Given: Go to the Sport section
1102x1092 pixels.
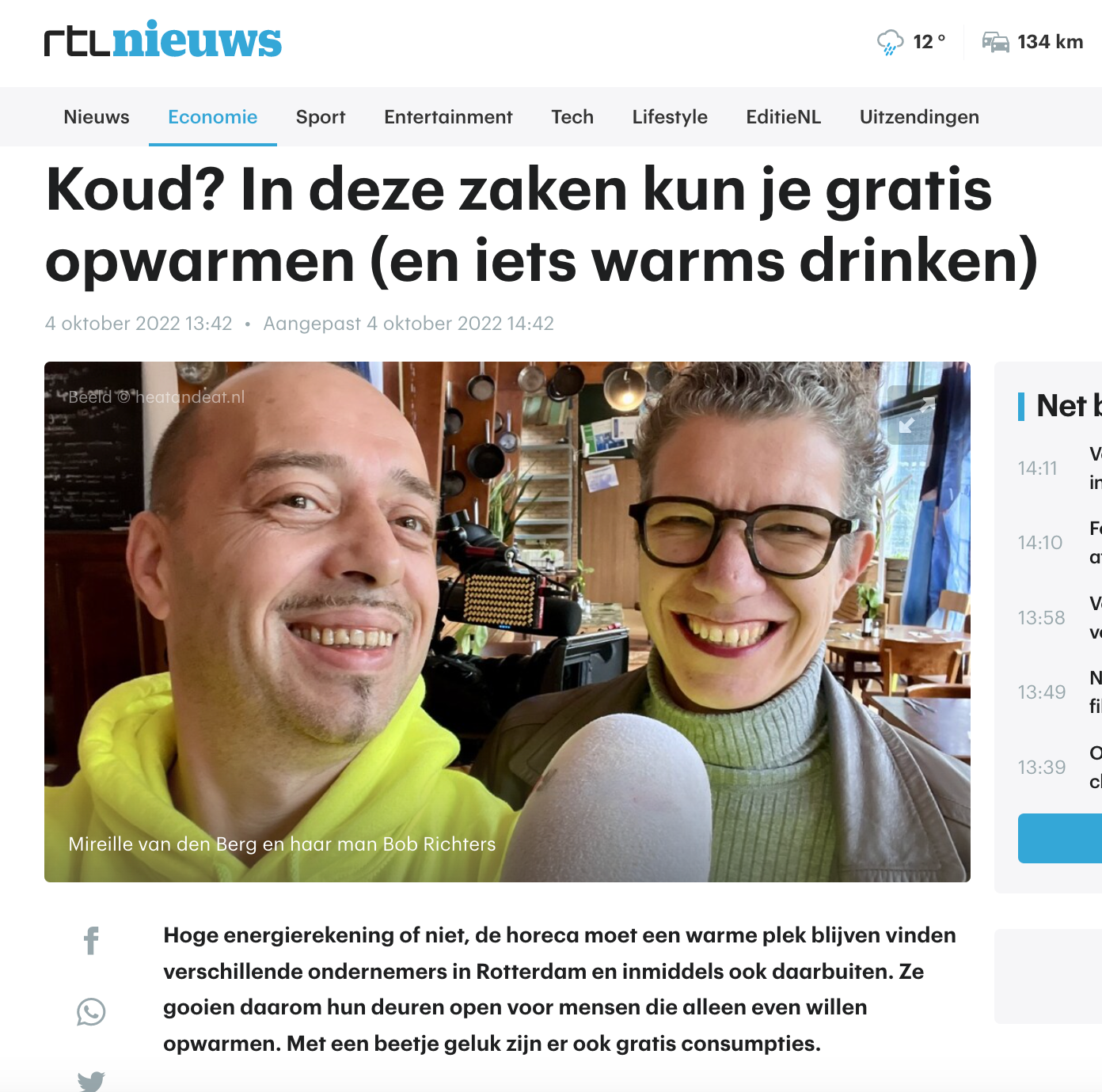Looking at the screenshot, I should click(x=321, y=117).
